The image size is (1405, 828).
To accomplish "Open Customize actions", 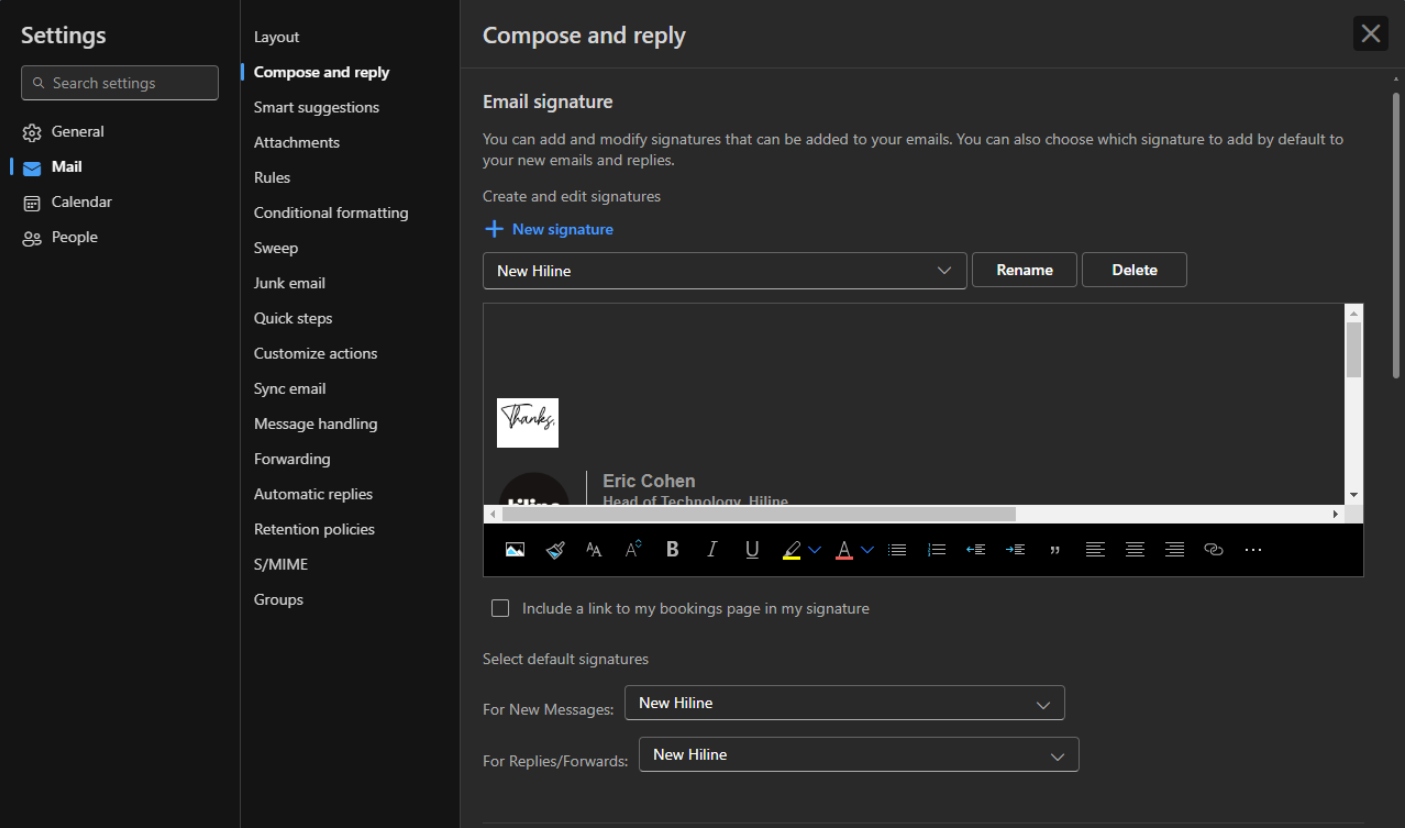I will click(x=315, y=353).
